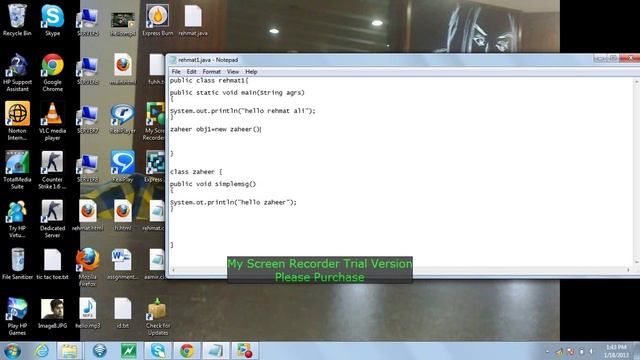Select the Dedicated Server desktop icon
This screenshot has width=640, height=360.
tap(52, 219)
